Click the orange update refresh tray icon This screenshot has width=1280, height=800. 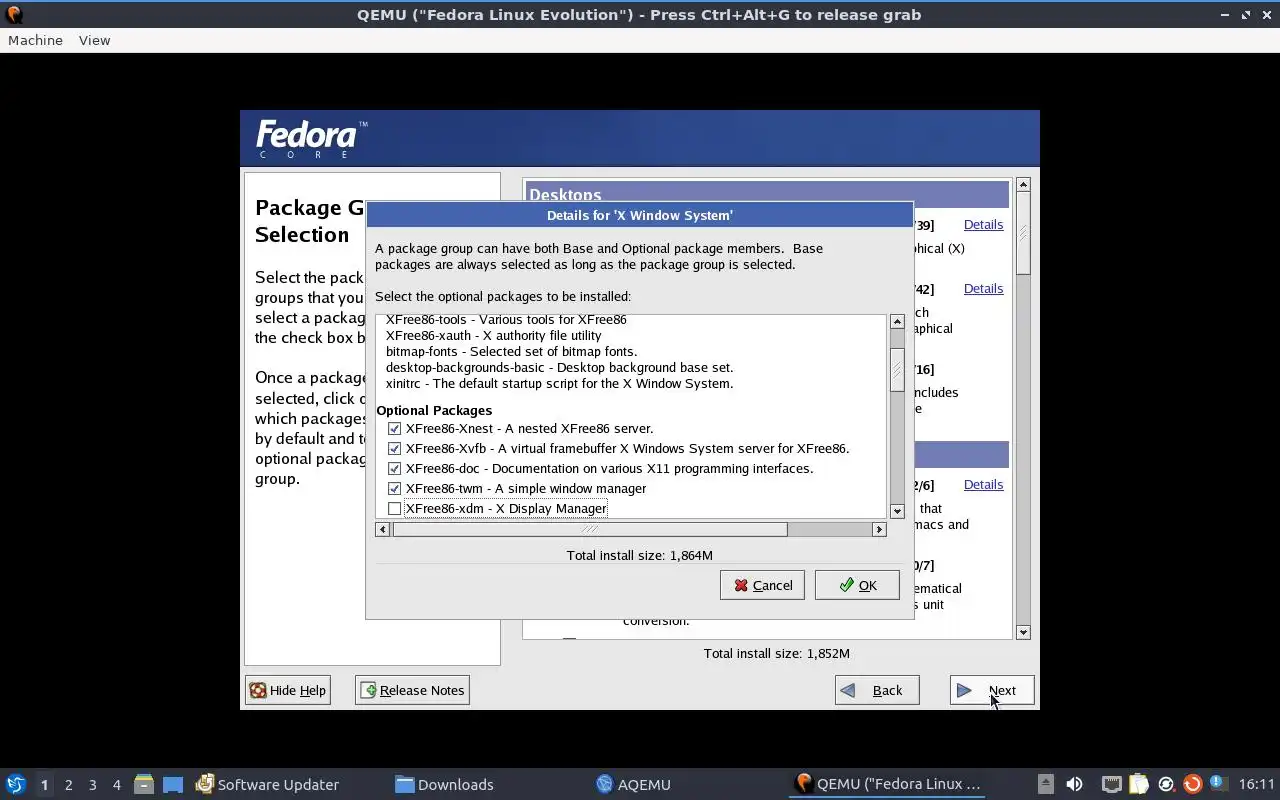(1192, 784)
